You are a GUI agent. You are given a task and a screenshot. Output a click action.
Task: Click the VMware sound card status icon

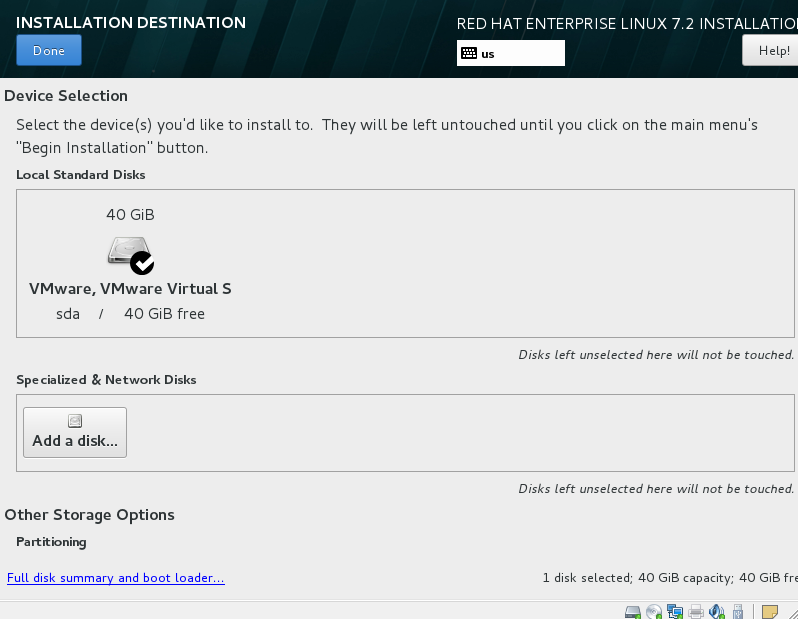(717, 611)
